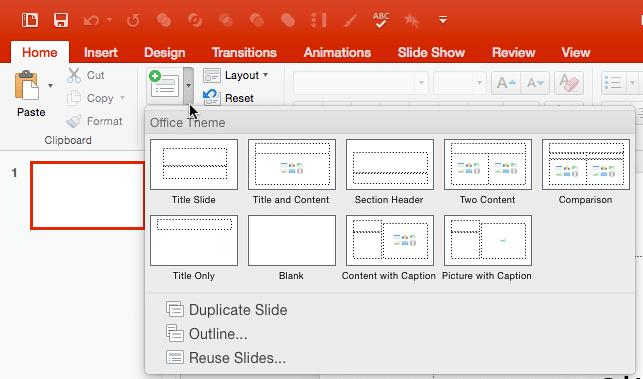
Task: Click the spelling ABC checkmark icon
Action: tap(381, 20)
